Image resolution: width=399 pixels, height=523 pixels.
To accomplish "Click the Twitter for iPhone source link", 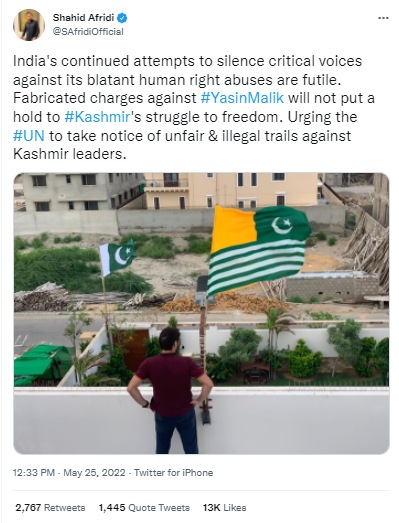I will tap(173, 473).
